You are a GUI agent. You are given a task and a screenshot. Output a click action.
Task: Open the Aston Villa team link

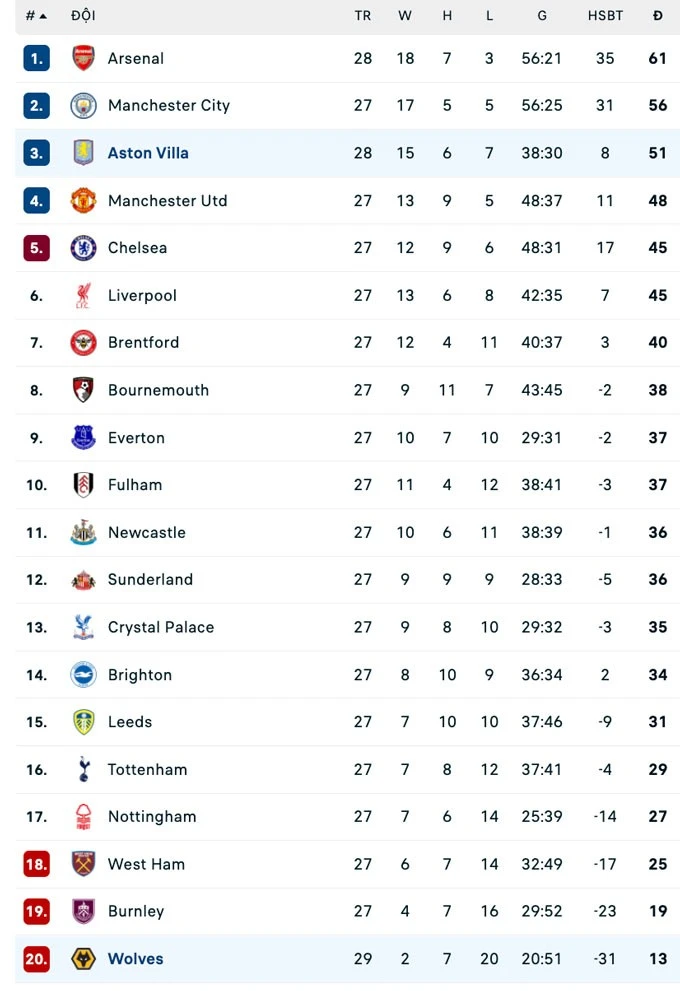(x=148, y=153)
